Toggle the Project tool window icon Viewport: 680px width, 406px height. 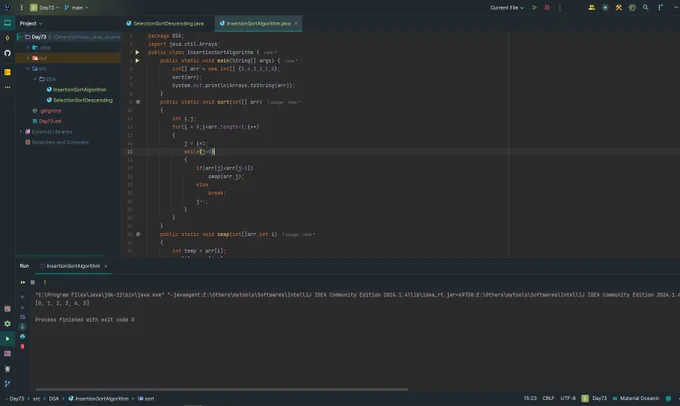pos(7,23)
